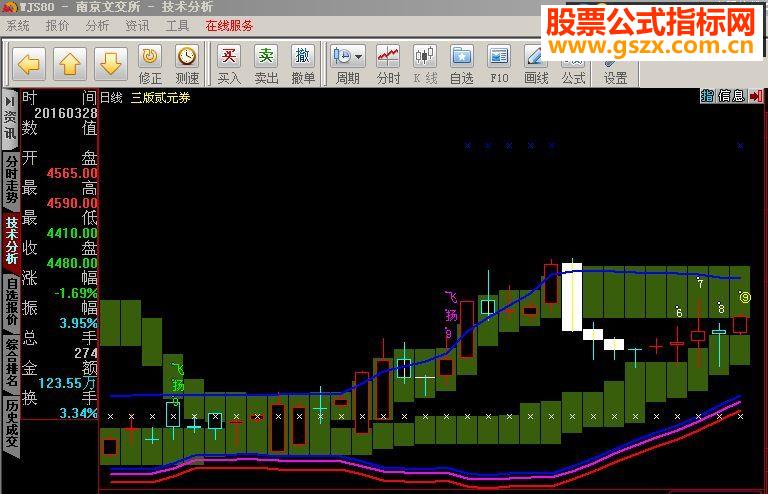Click the large white candlestick
The image size is (768, 494).
pos(572,297)
